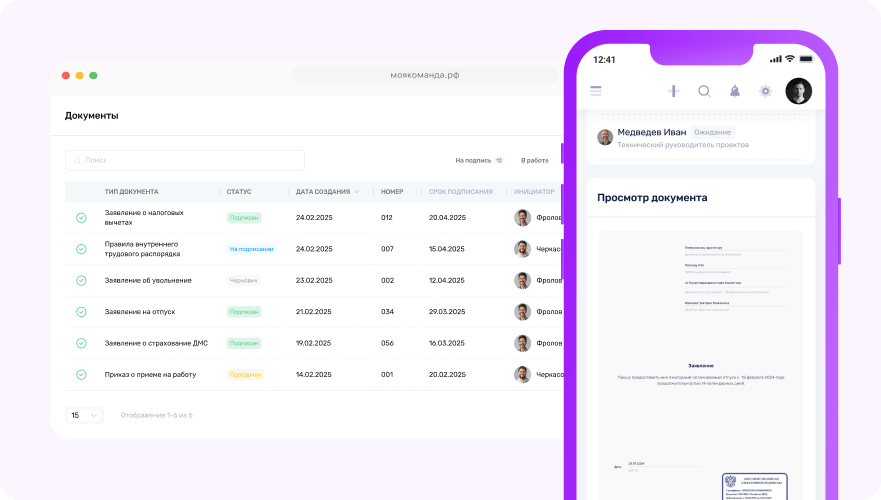Click Статус column header

point(239,192)
